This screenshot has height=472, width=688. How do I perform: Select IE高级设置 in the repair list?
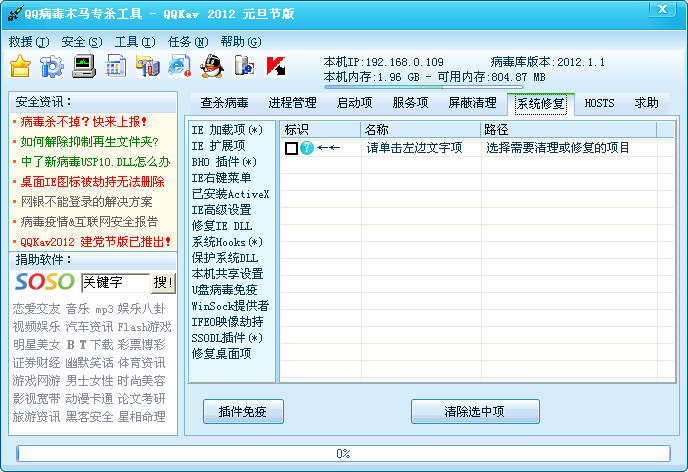[222, 210]
